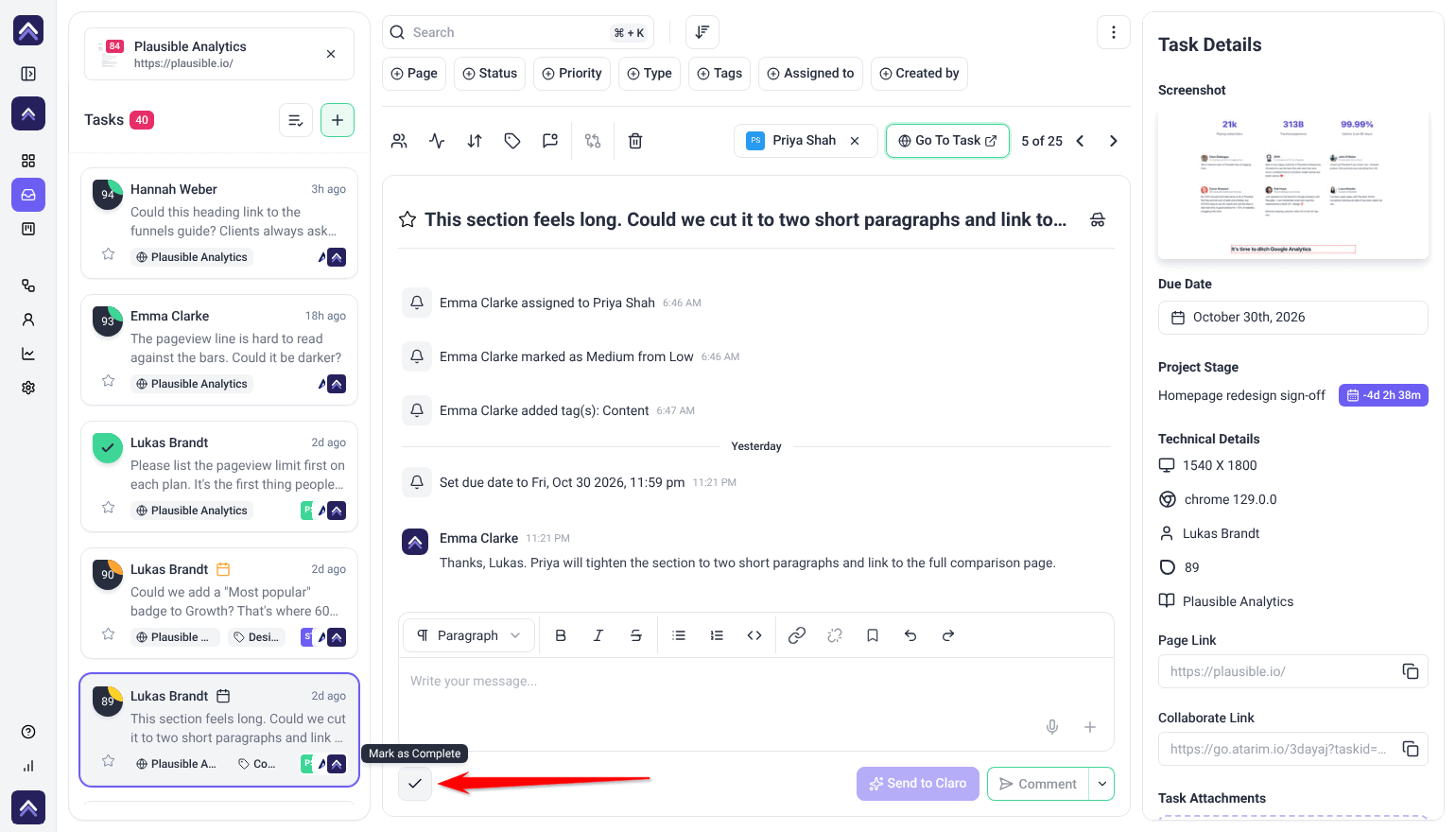1456x832 pixels.
Task: Insert a numbered list in editor
Action: (717, 635)
